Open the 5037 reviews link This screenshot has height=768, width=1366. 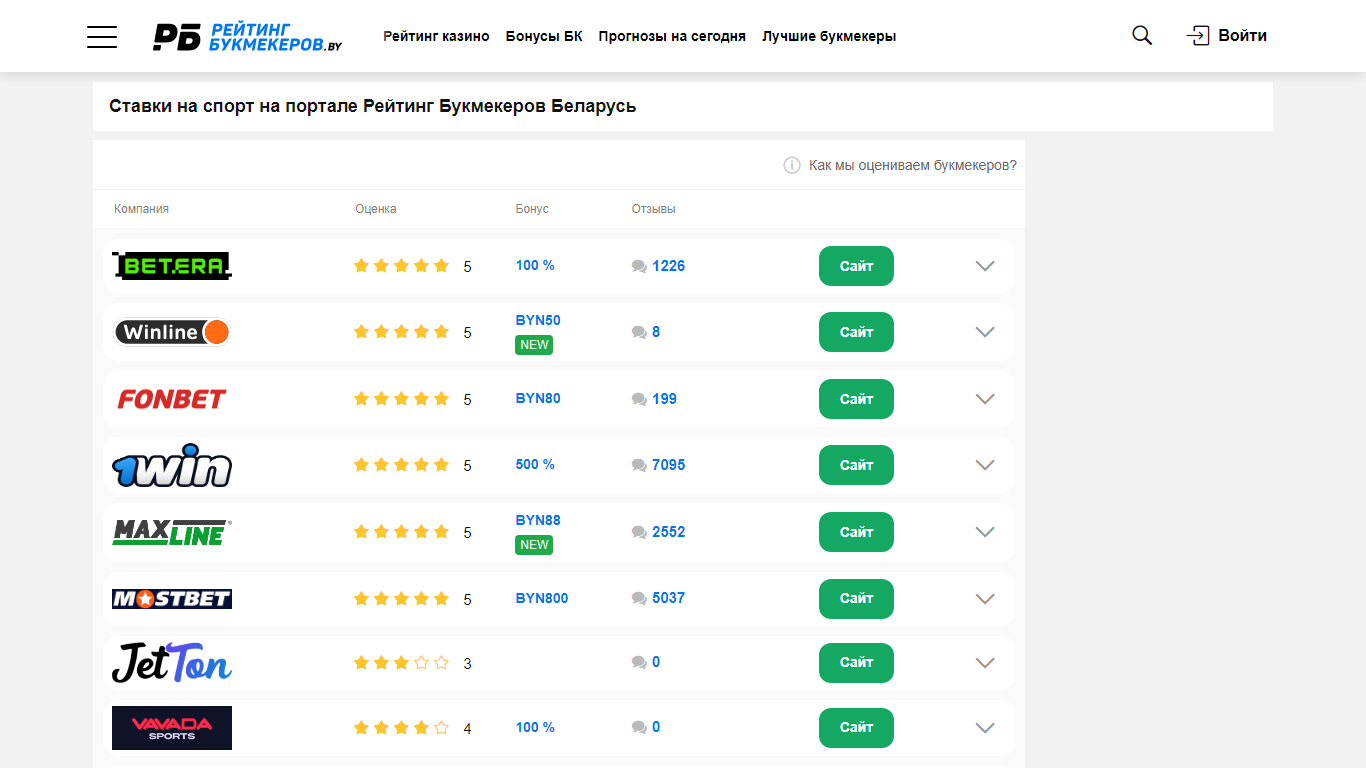coord(668,598)
